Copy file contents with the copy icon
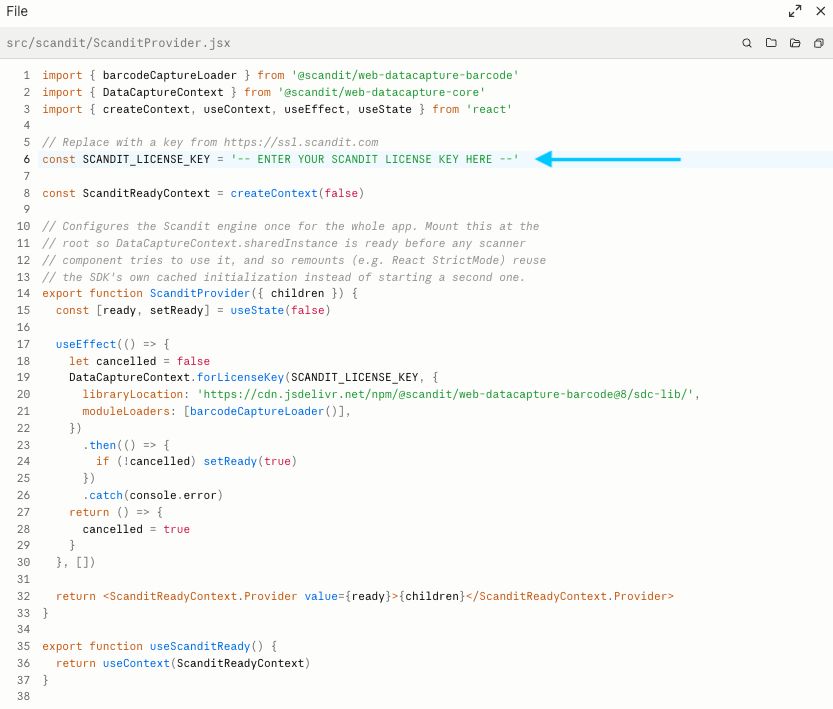The height and width of the screenshot is (709, 833). point(819,43)
